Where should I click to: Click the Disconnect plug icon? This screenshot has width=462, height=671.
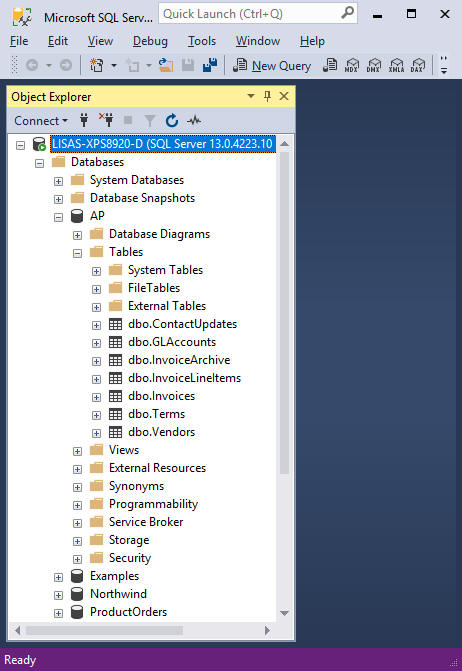[x=106, y=120]
